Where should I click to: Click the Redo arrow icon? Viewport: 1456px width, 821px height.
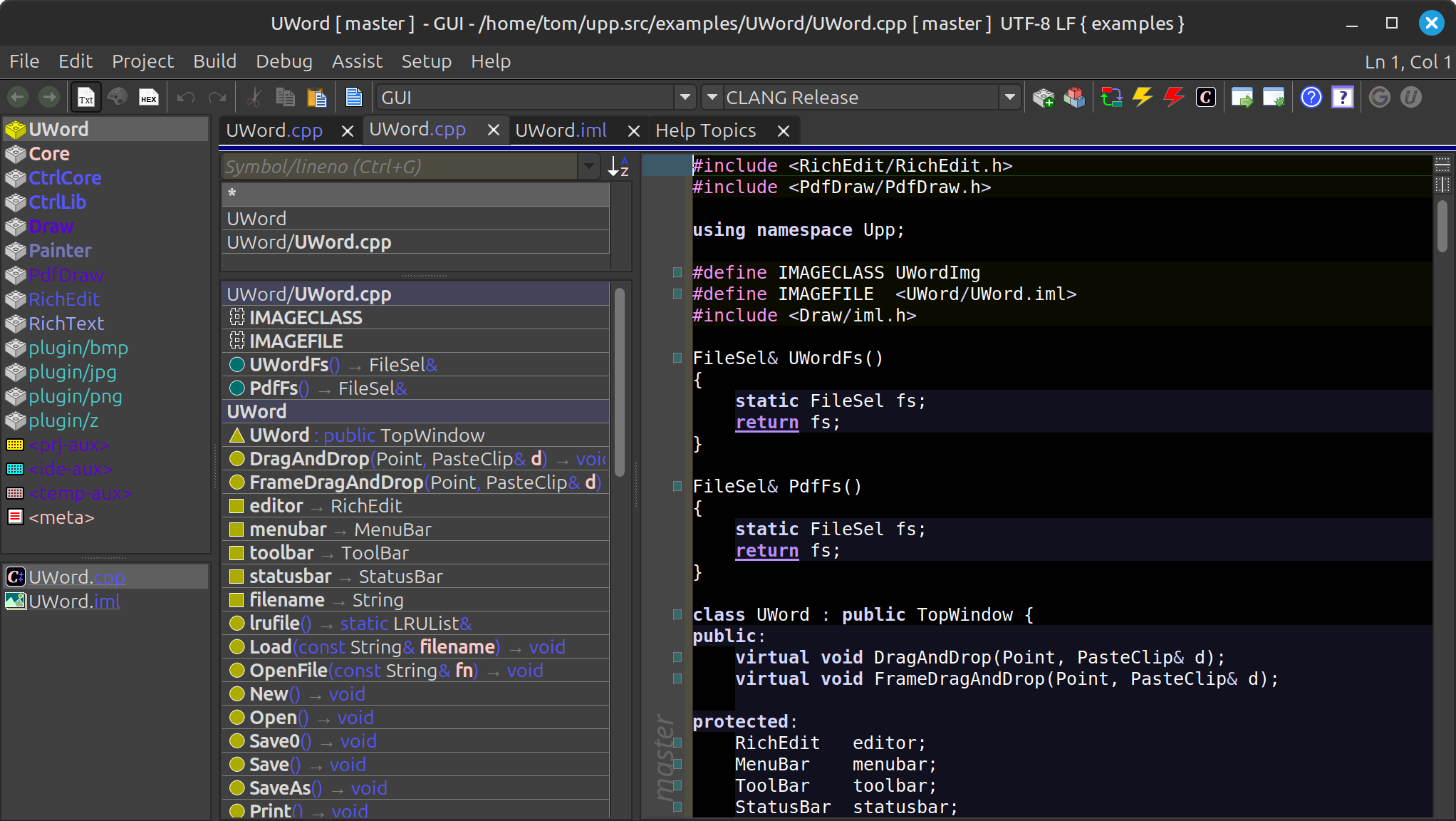click(x=217, y=97)
